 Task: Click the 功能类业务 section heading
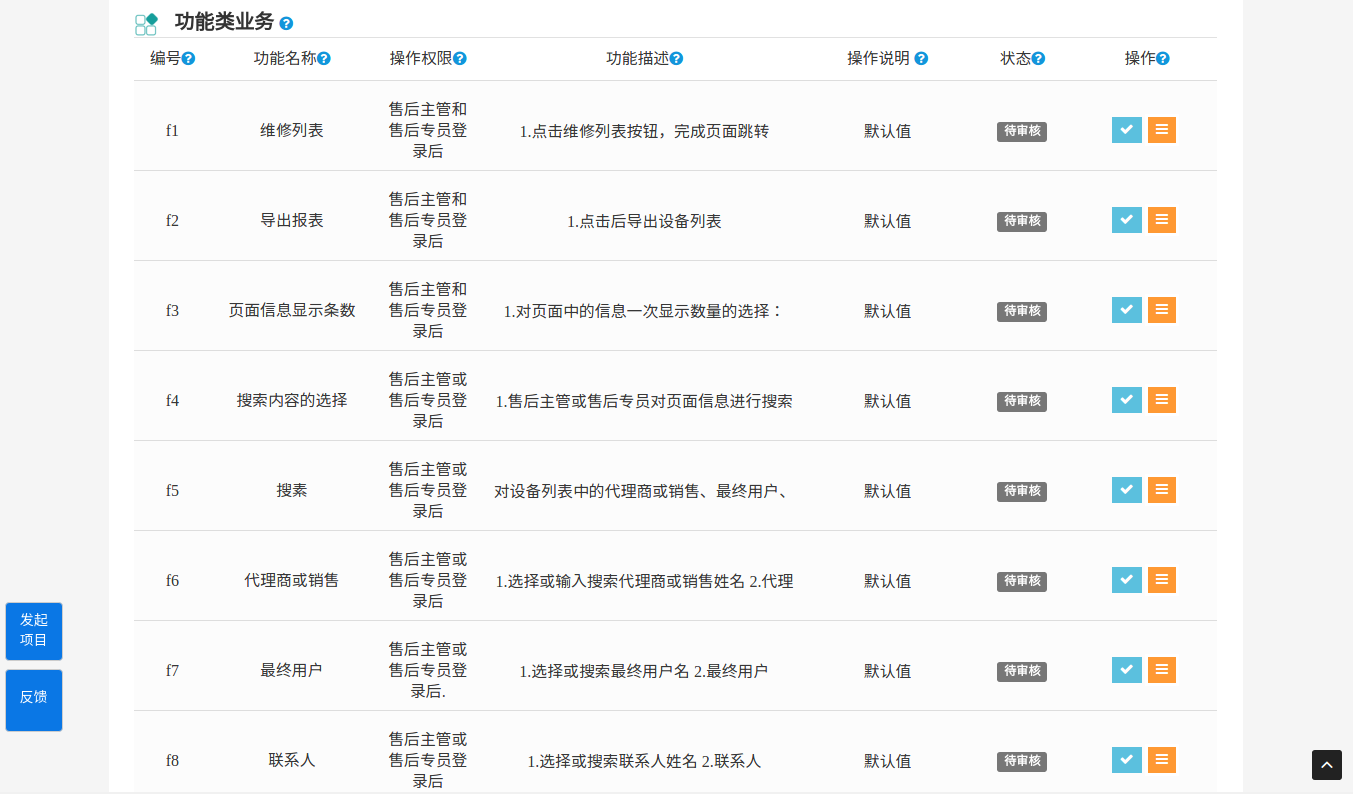tap(224, 22)
